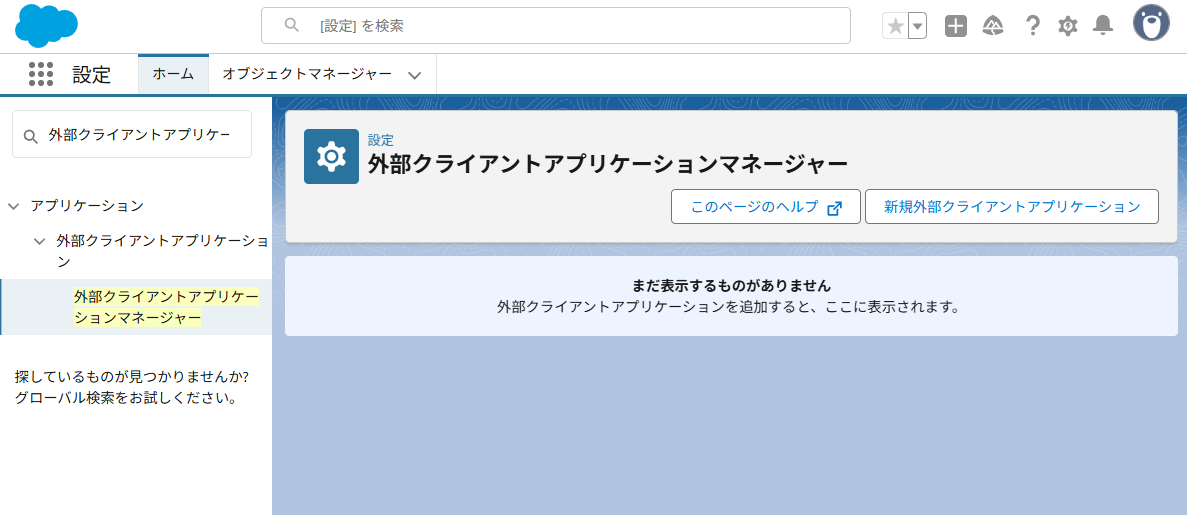
Task: Click the favorites star icon
Action: pyautogui.click(x=896, y=27)
